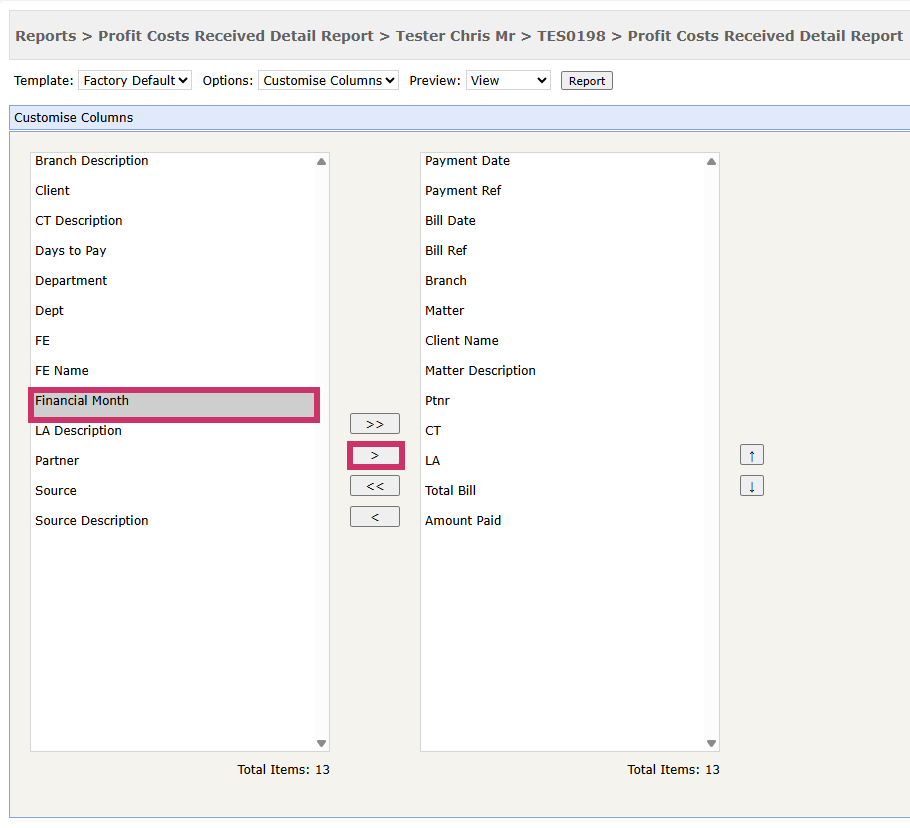Click scroll-up arrow of the available columns list
Viewport: 910px width, 828px height.
click(322, 161)
